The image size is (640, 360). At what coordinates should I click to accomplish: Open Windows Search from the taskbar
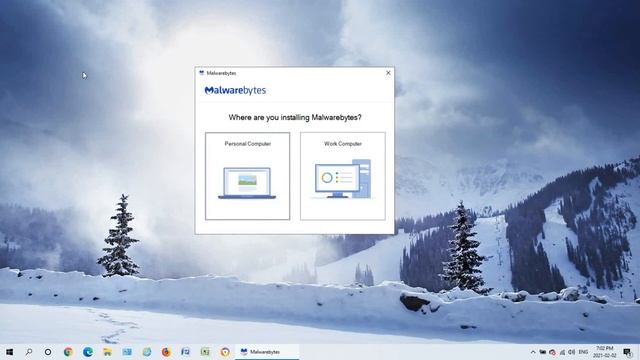click(x=29, y=352)
